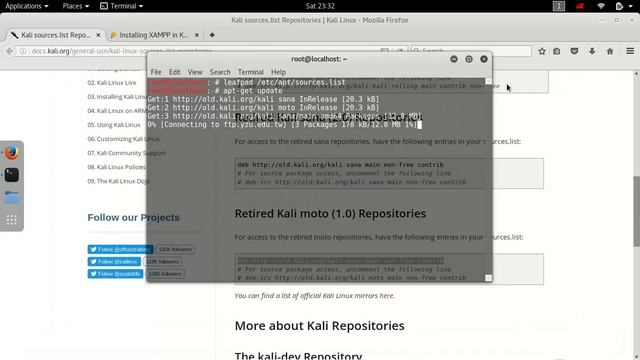Open 02. Kali Linux Live sidebar link
The width and height of the screenshot is (640, 360).
pos(112,82)
